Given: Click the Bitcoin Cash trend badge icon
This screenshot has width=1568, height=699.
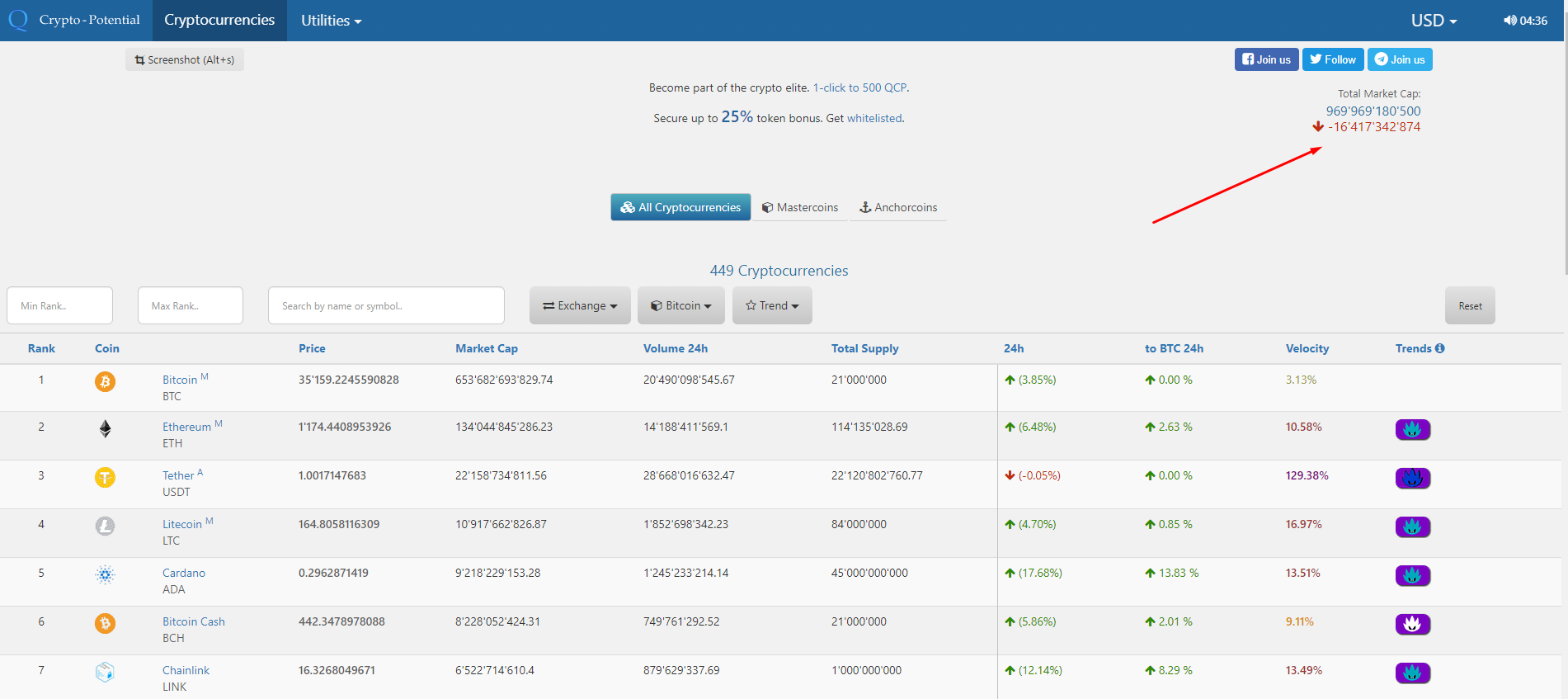Looking at the screenshot, I should pyautogui.click(x=1412, y=624).
